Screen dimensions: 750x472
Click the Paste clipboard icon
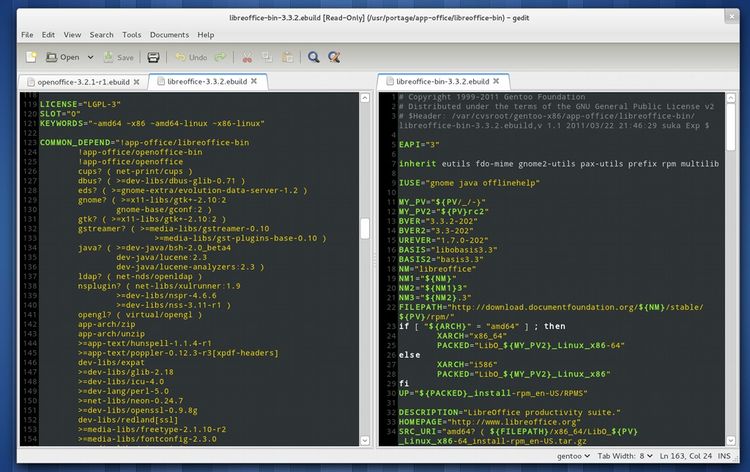[x=286, y=58]
